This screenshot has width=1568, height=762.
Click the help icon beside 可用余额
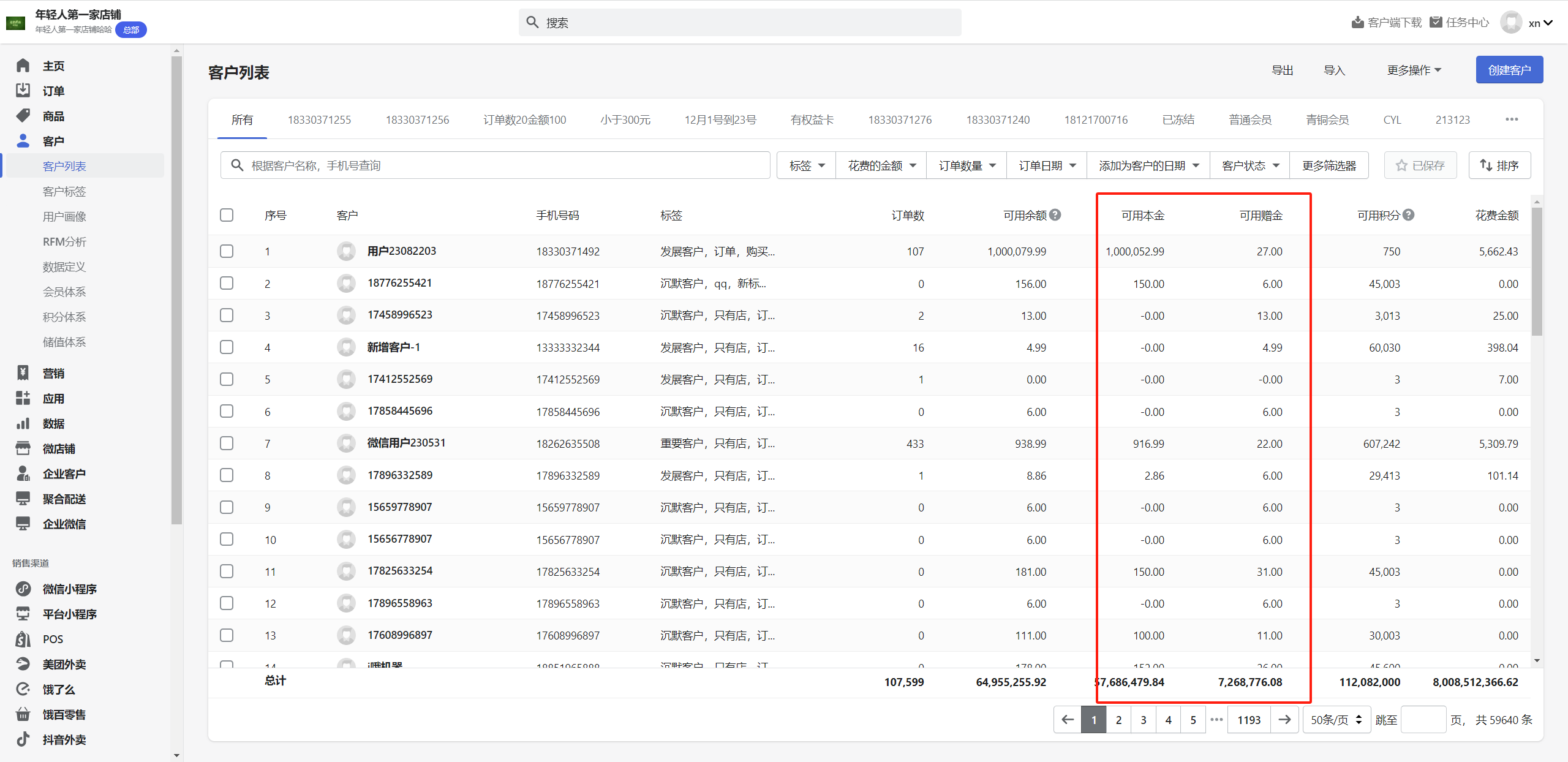1055,215
